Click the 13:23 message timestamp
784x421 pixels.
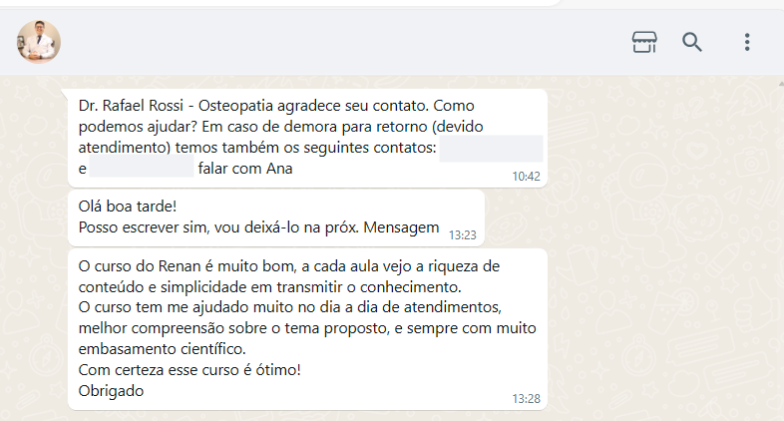(462, 235)
